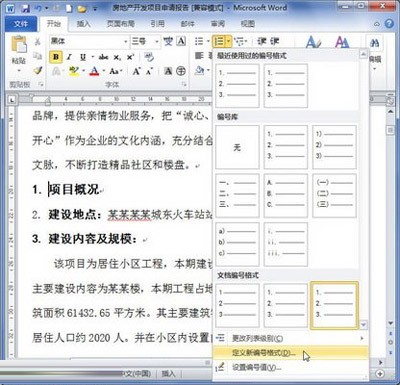Click the Format Painter brush icon
The height and width of the screenshot is (385, 400).
tap(38, 70)
